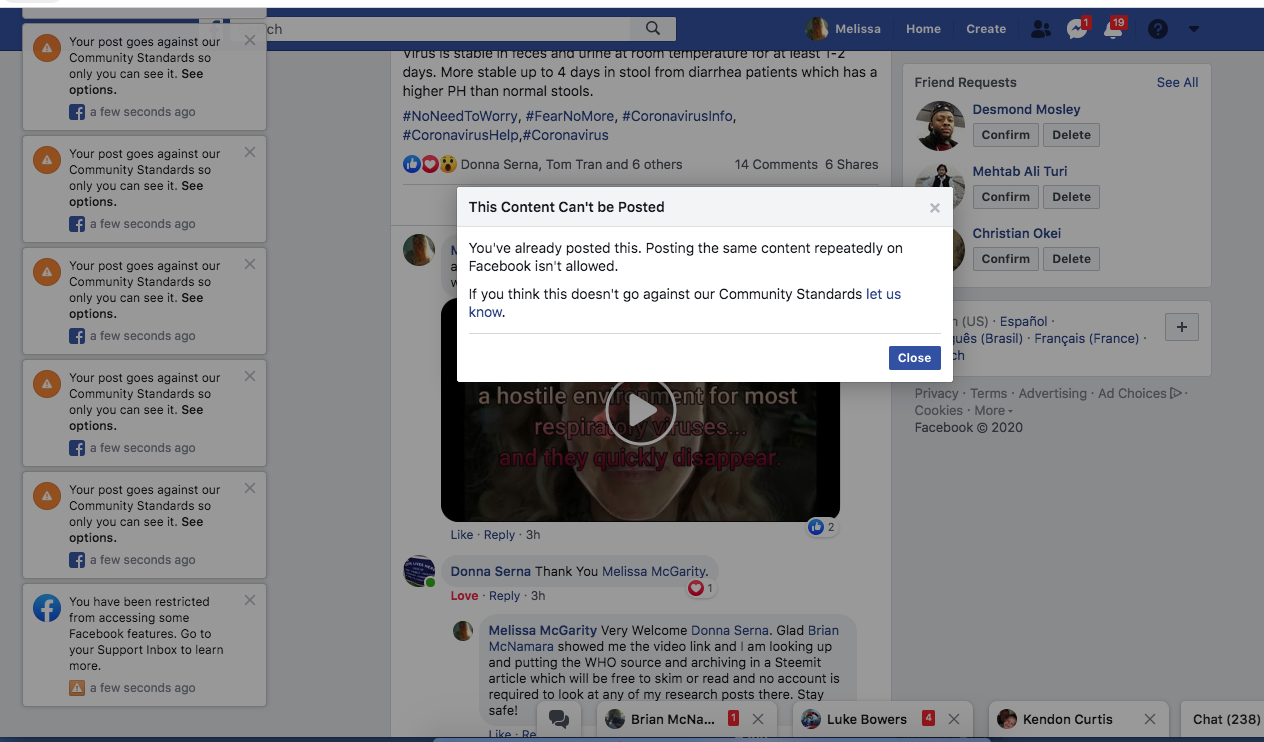Open the Mehtab Ali Turi name link
This screenshot has height=742, width=1264.
pyautogui.click(x=1020, y=171)
